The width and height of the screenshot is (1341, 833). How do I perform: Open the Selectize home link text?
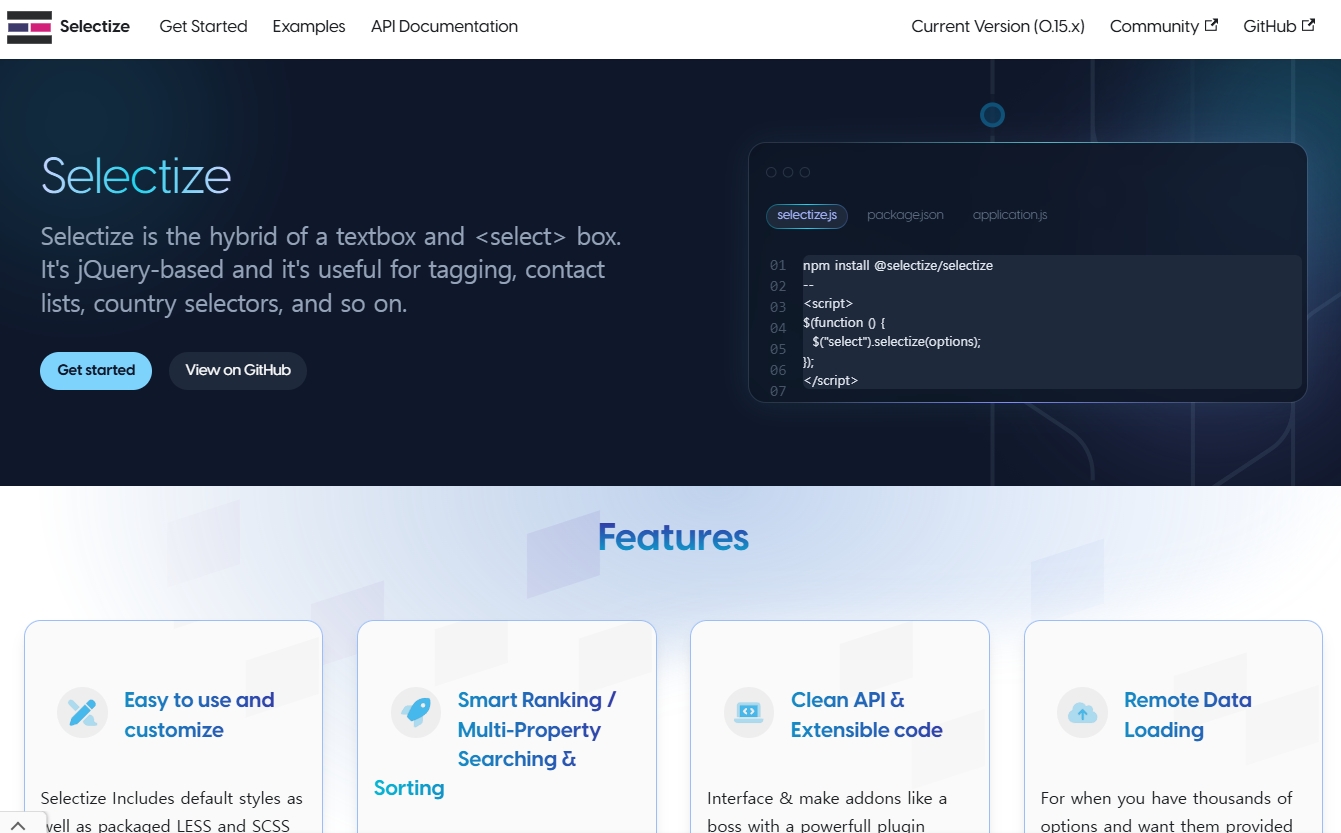tap(95, 27)
